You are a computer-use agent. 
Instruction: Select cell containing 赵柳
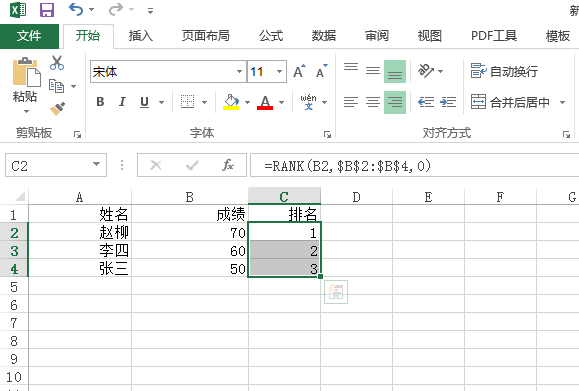[80, 232]
